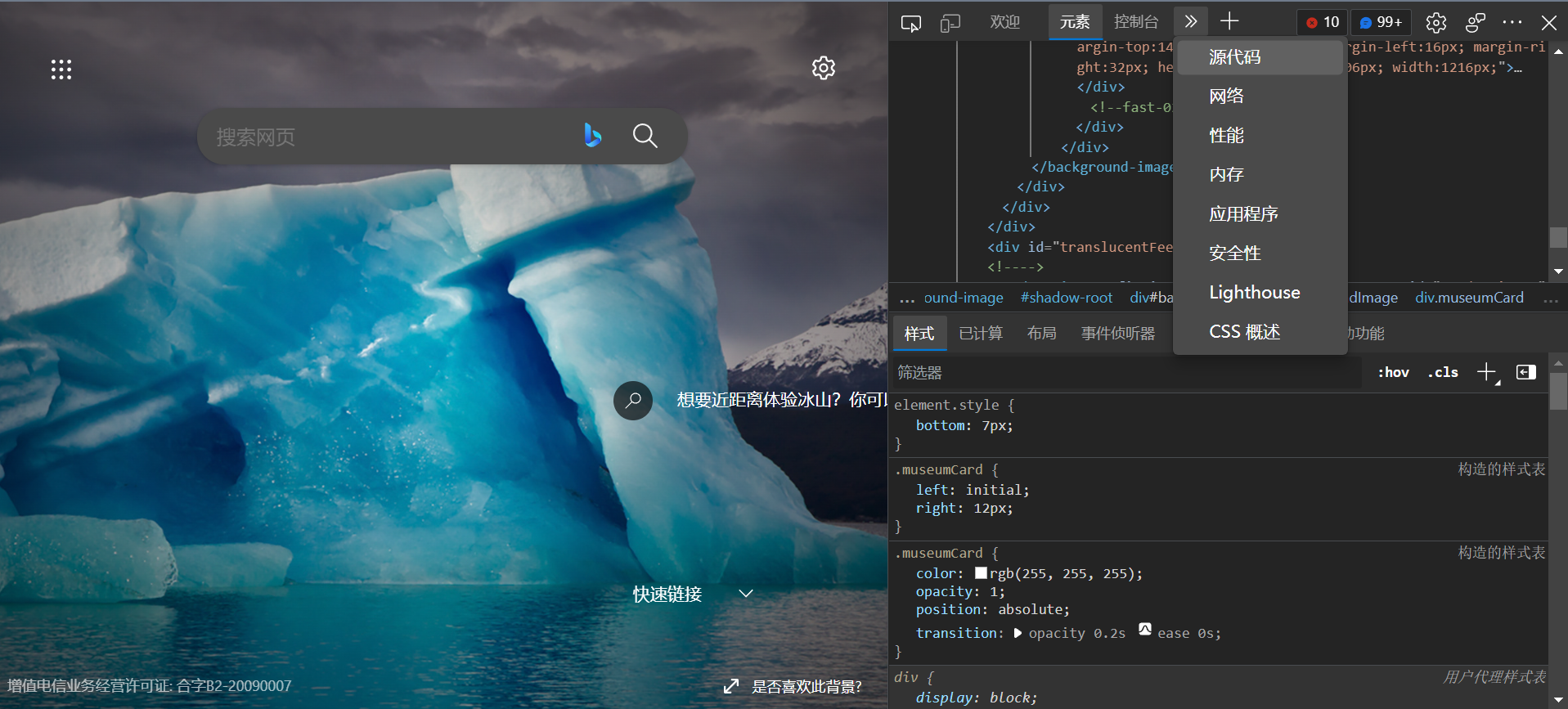
Task: Open DevTools settings gear
Action: (1435, 23)
